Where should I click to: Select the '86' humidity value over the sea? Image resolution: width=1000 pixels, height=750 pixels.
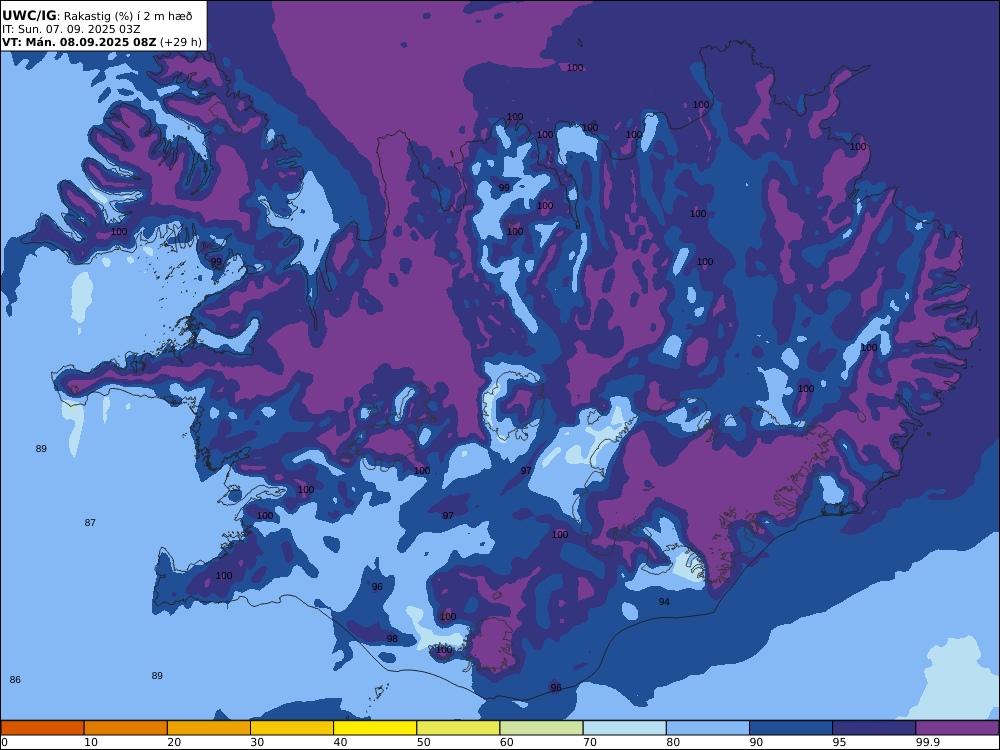pos(15,680)
